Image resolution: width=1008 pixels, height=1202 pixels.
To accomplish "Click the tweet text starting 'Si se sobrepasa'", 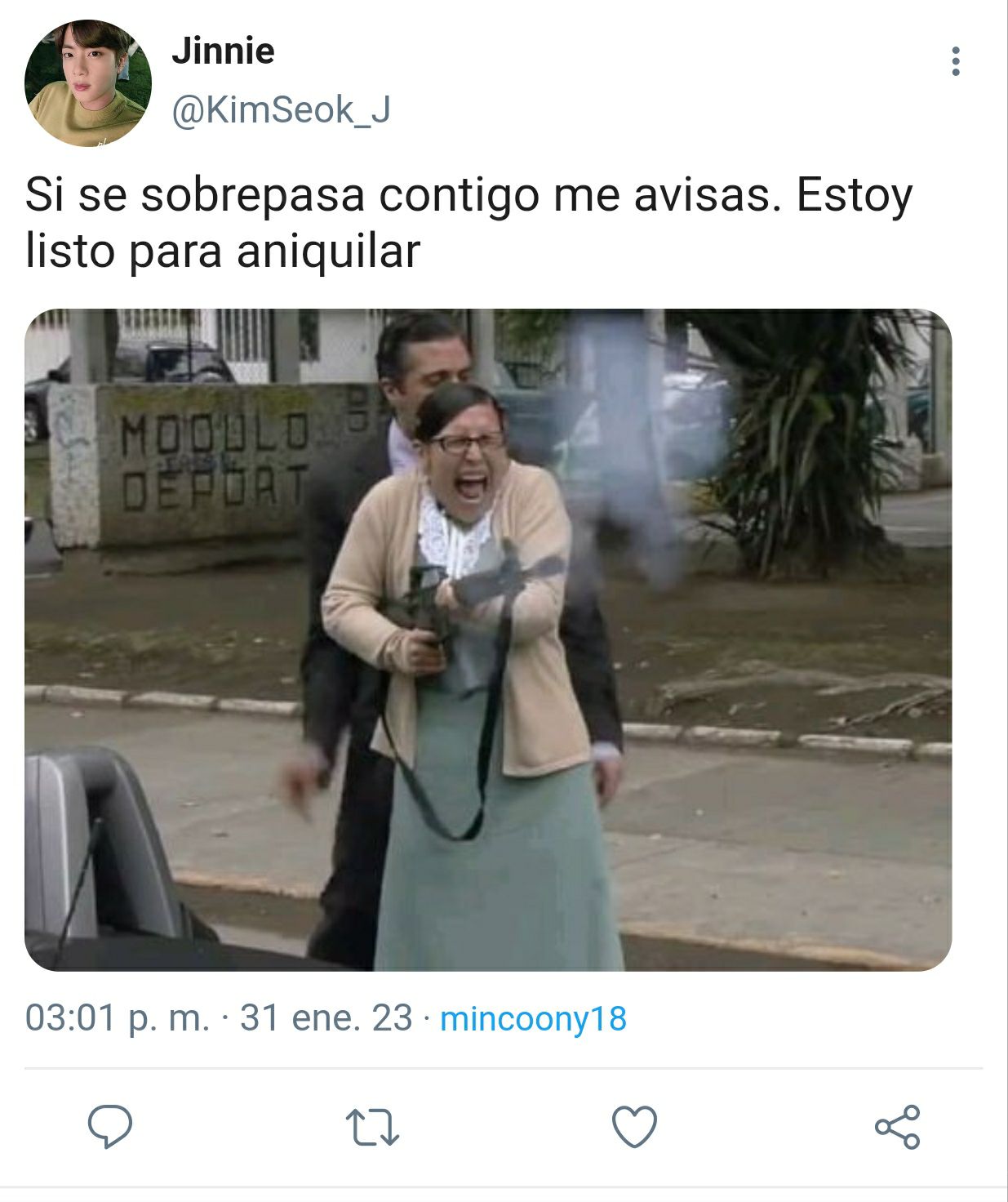I will coord(468,222).
